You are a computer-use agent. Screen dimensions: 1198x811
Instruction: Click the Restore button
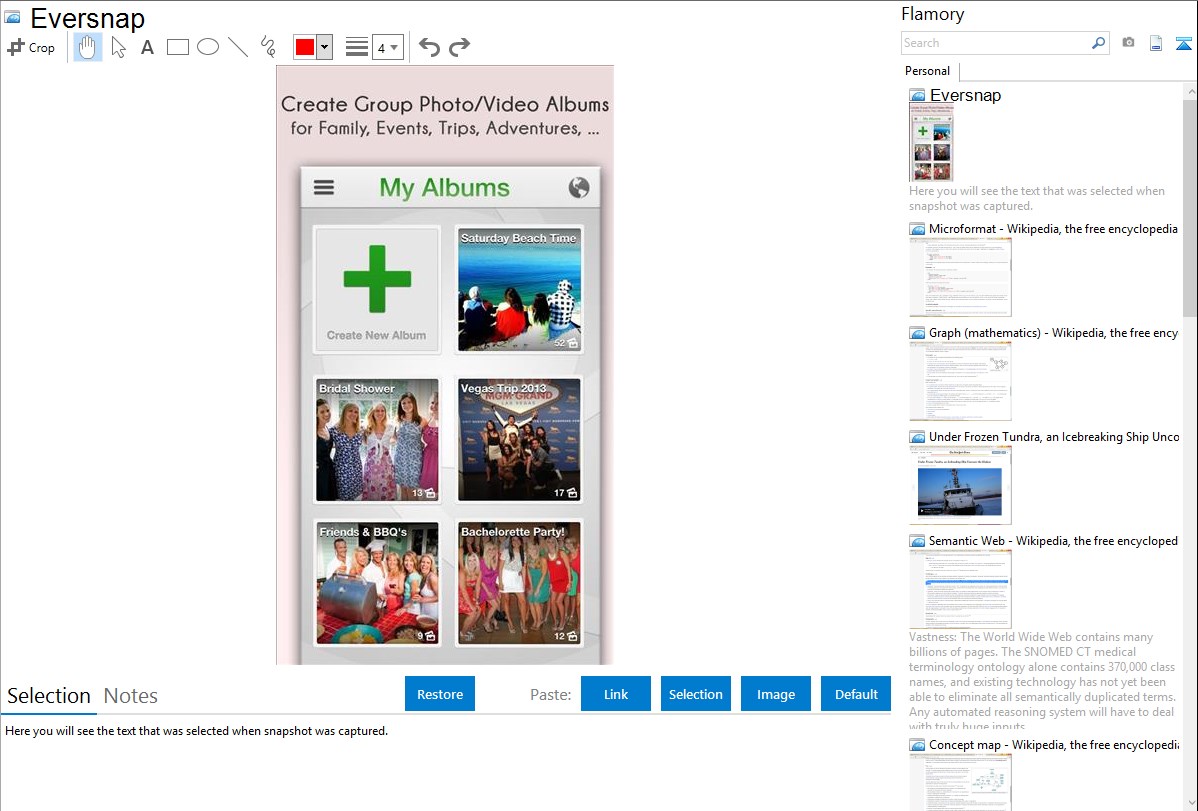pyautogui.click(x=440, y=694)
